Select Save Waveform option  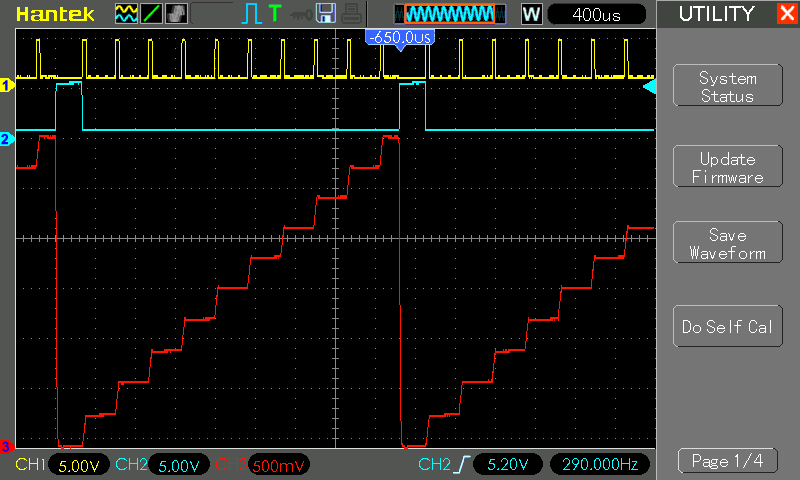(x=727, y=244)
